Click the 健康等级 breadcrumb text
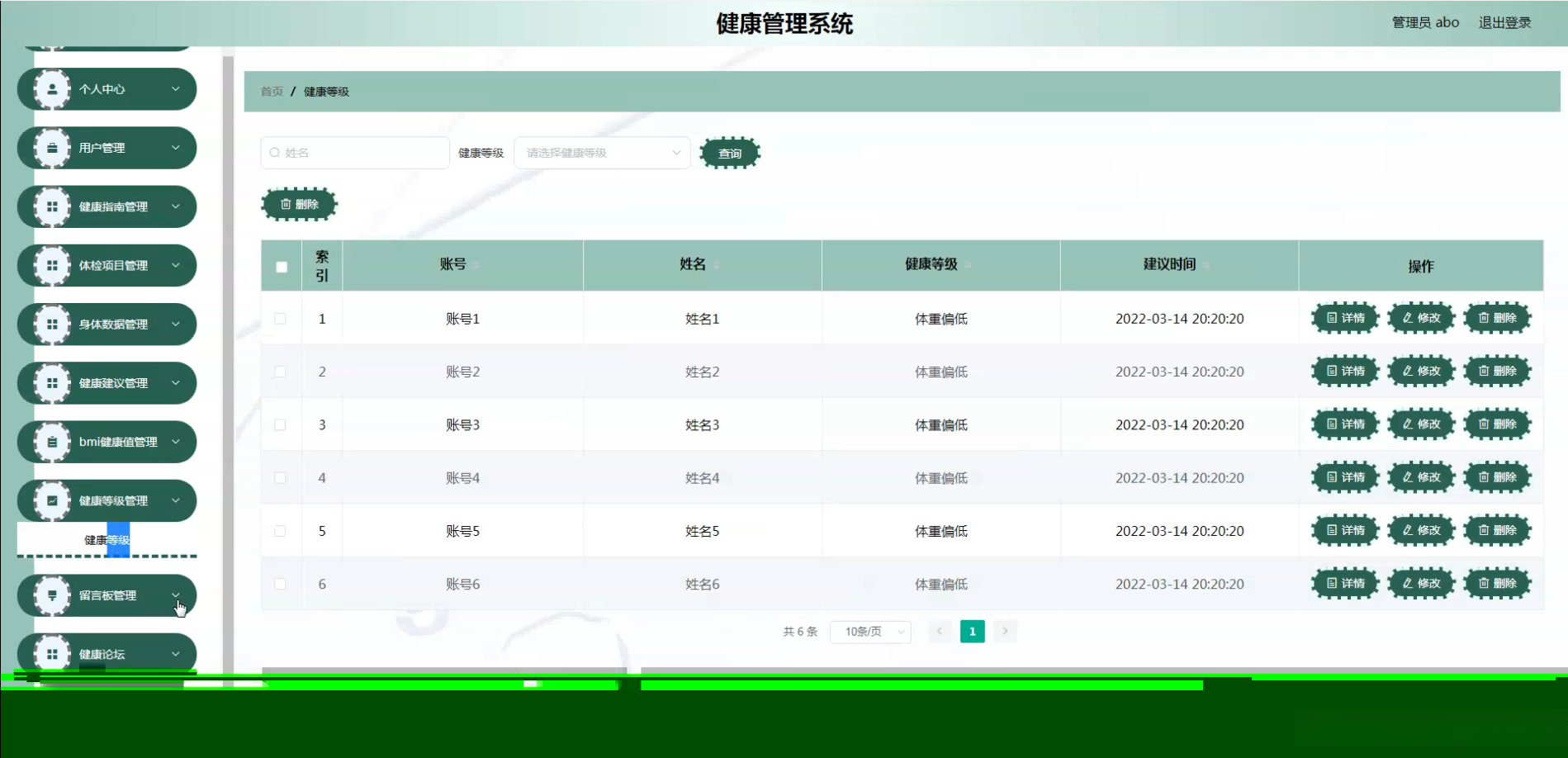 (326, 92)
